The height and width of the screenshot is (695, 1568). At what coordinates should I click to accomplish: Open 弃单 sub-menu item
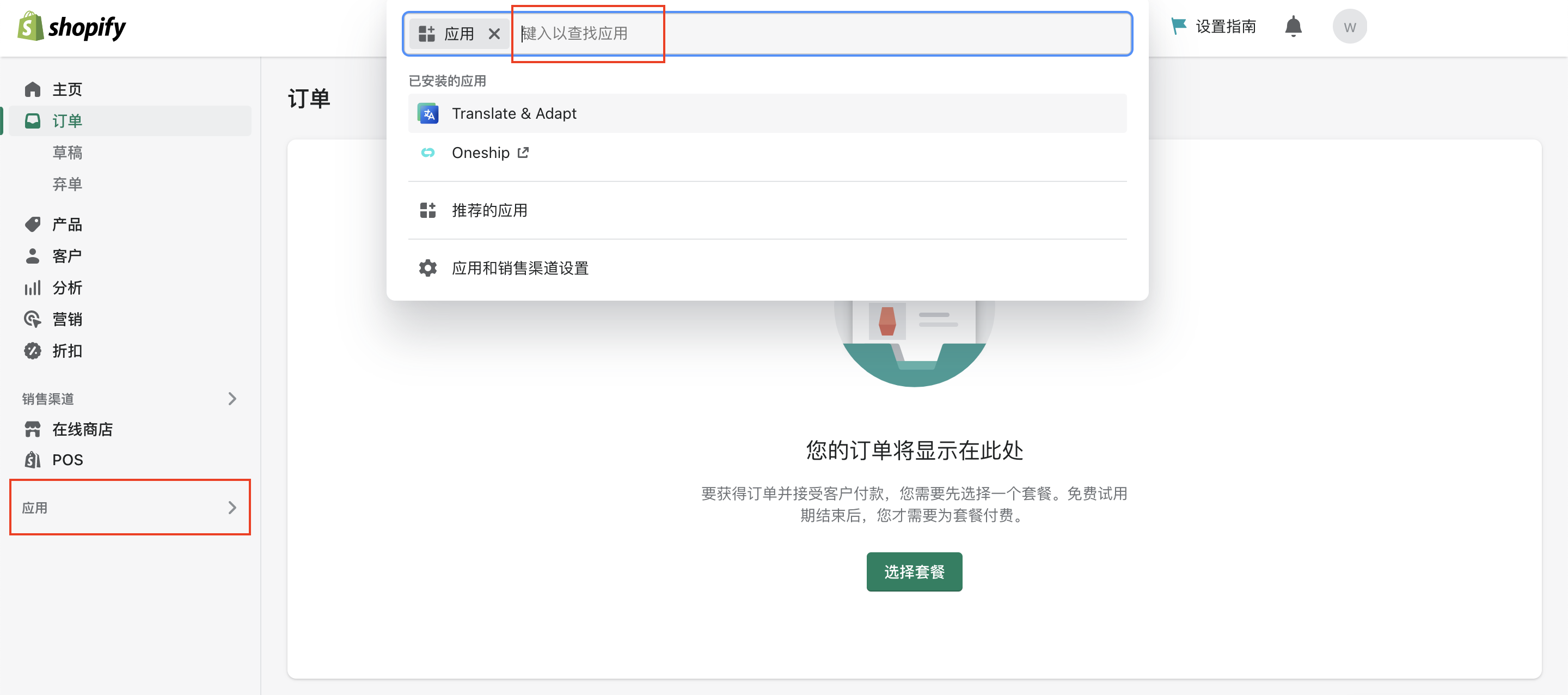tap(67, 184)
